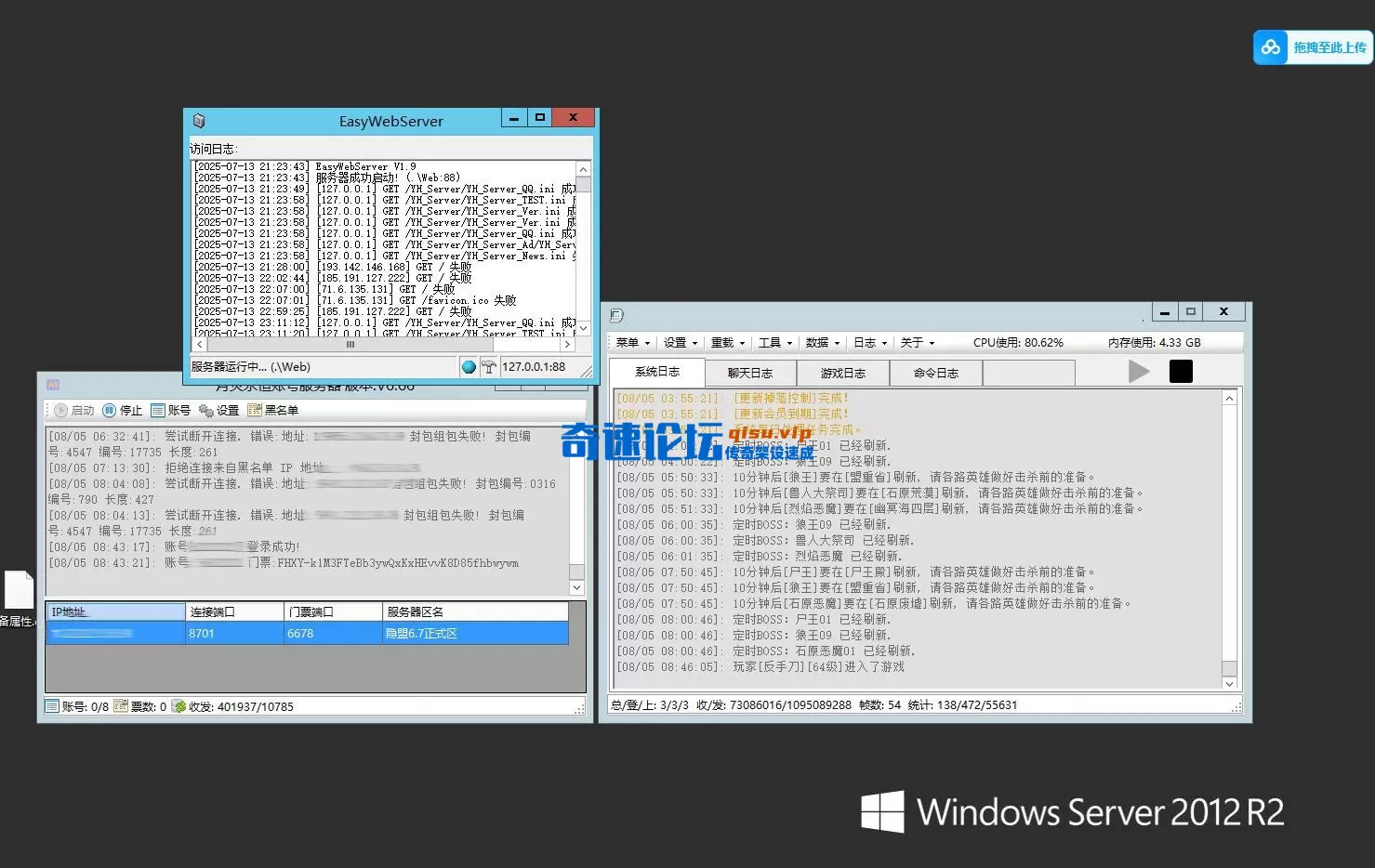This screenshot has width=1375, height=868.
Task: Click the 服务器区名 column header
Action: click(x=475, y=612)
